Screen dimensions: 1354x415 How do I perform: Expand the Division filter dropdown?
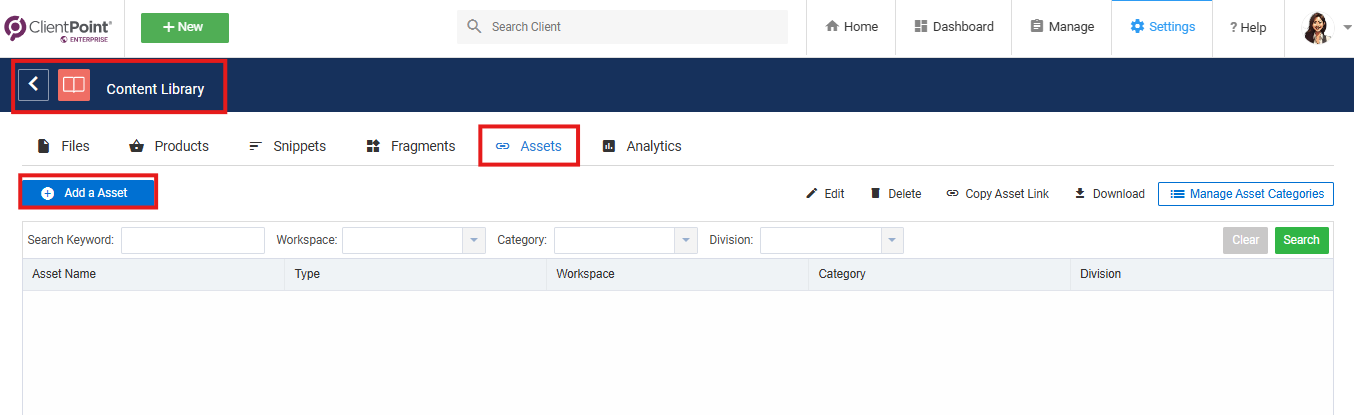click(x=891, y=240)
